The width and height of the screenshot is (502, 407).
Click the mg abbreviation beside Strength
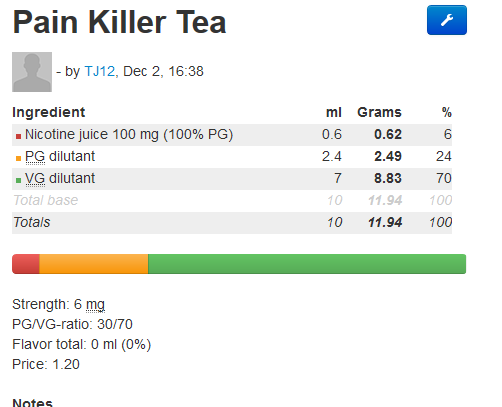(95, 305)
